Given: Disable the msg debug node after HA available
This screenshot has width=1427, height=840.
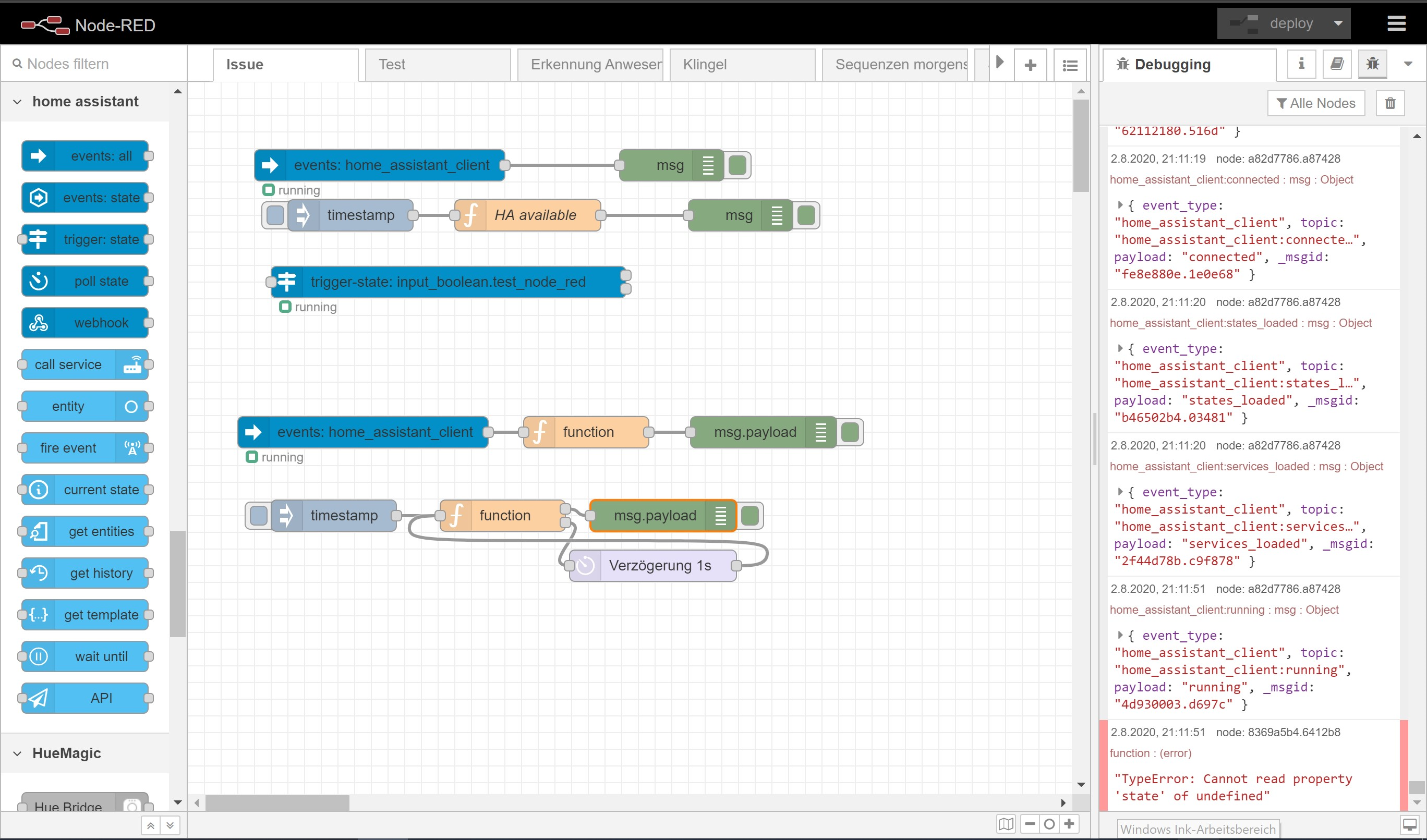Looking at the screenshot, I should [807, 215].
